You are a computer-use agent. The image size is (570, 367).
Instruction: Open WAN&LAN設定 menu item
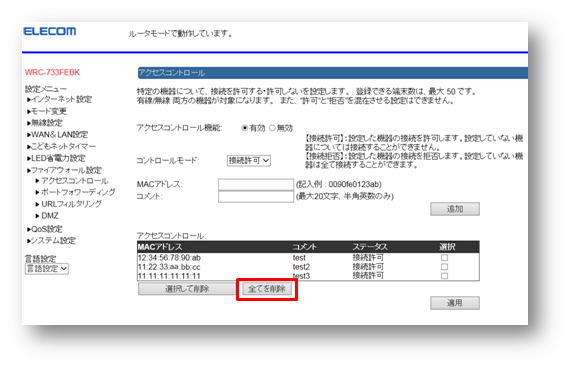pos(57,134)
